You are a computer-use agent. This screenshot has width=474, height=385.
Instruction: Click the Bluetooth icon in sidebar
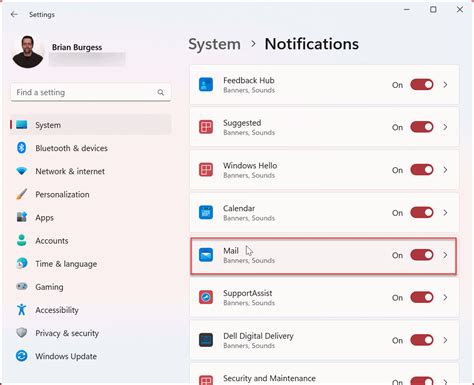[22, 147]
